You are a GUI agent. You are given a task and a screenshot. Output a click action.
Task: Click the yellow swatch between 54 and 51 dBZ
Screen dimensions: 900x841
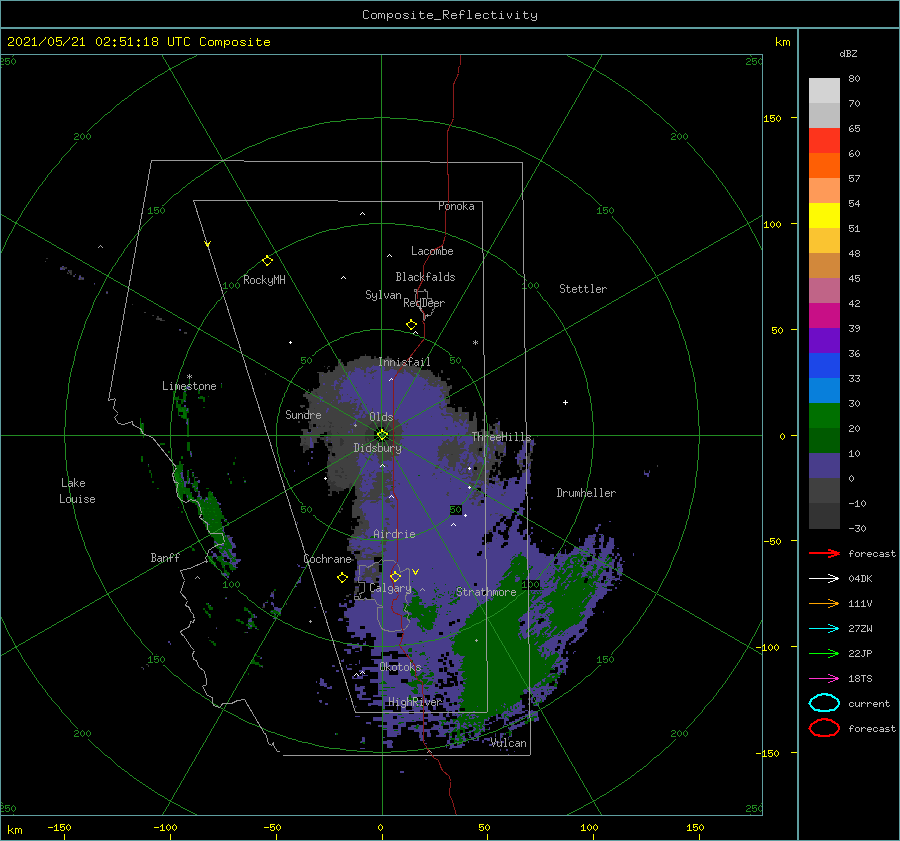click(824, 215)
